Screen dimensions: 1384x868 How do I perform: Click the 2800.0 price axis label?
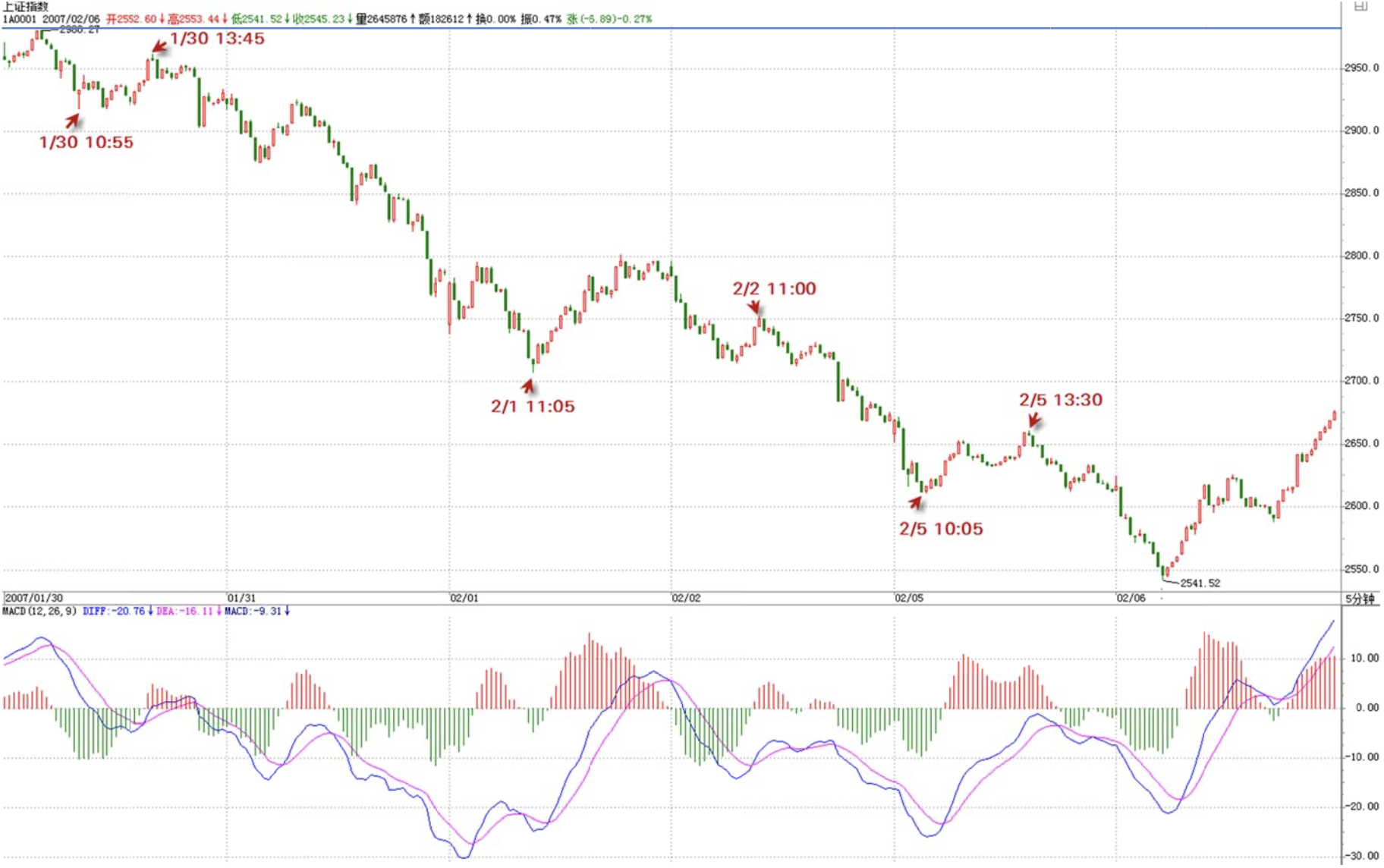coord(1361,256)
